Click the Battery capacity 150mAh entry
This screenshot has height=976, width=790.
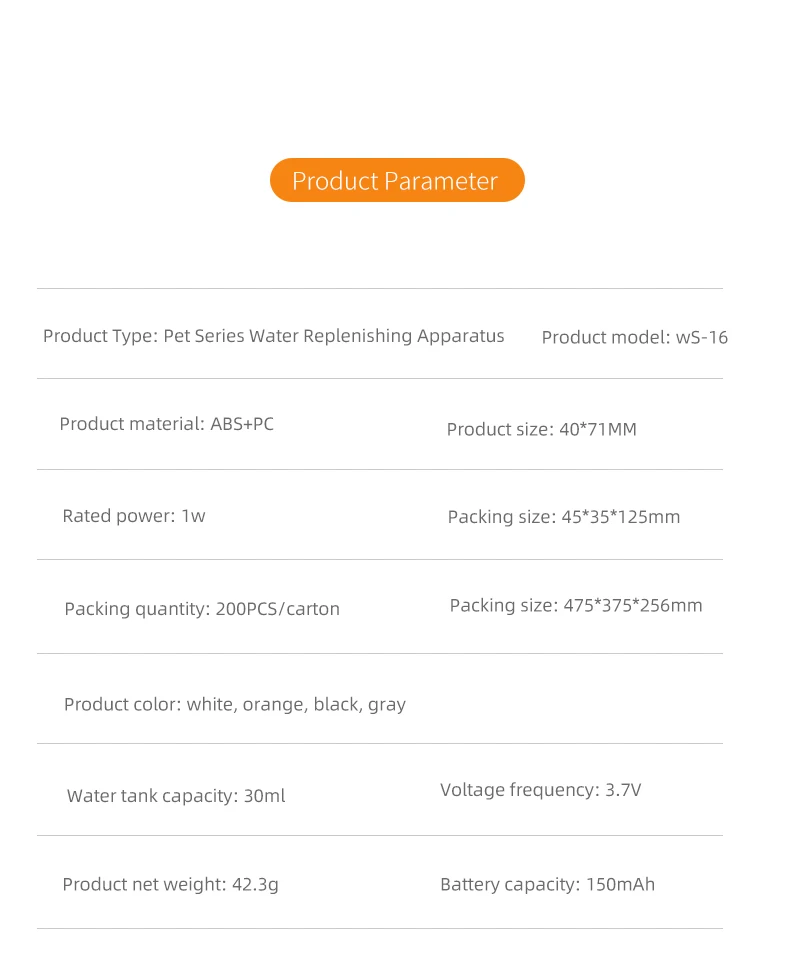[x=547, y=884]
